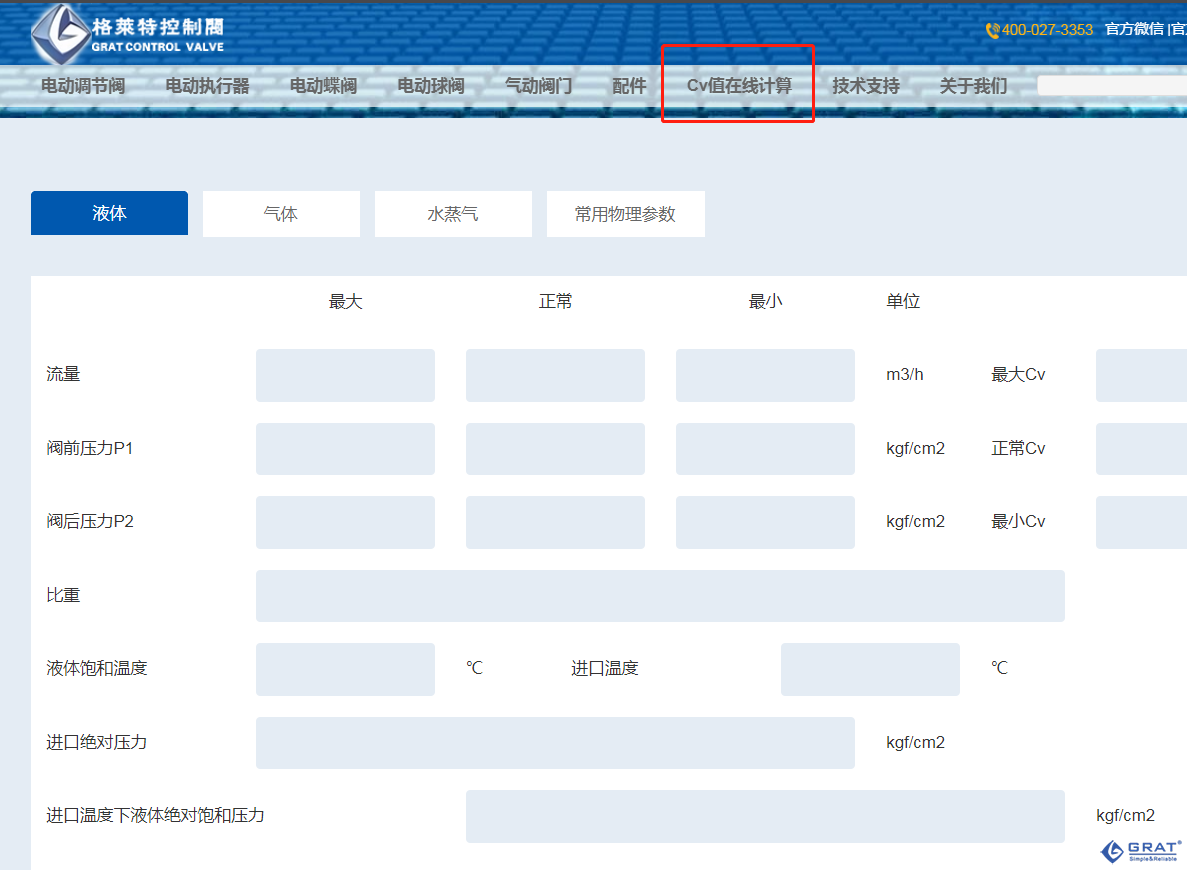Open the 电动执行器 menu item
Image resolution: width=1187 pixels, height=870 pixels.
(207, 86)
